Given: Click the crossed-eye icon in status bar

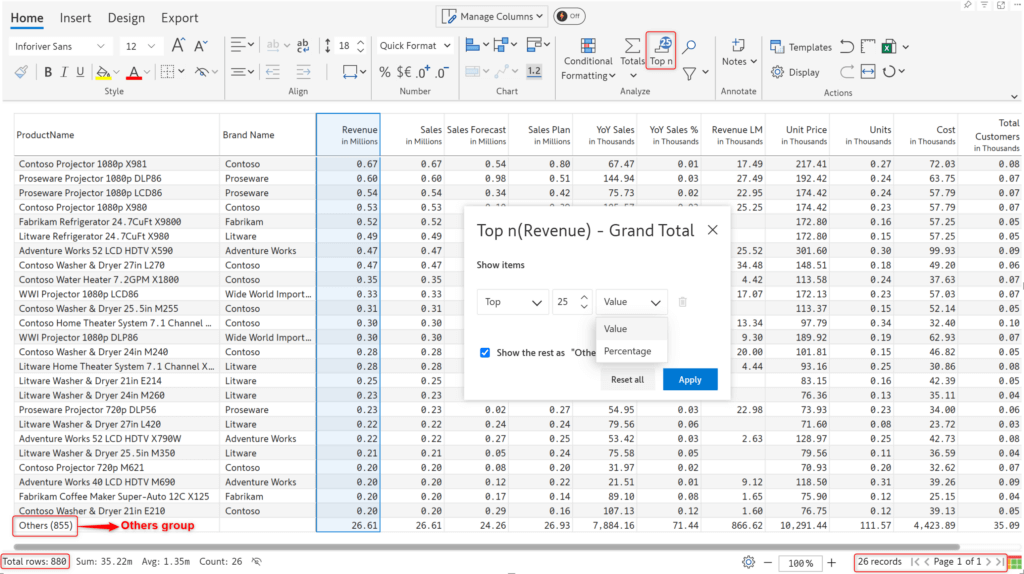Looking at the screenshot, I should click(x=257, y=562).
